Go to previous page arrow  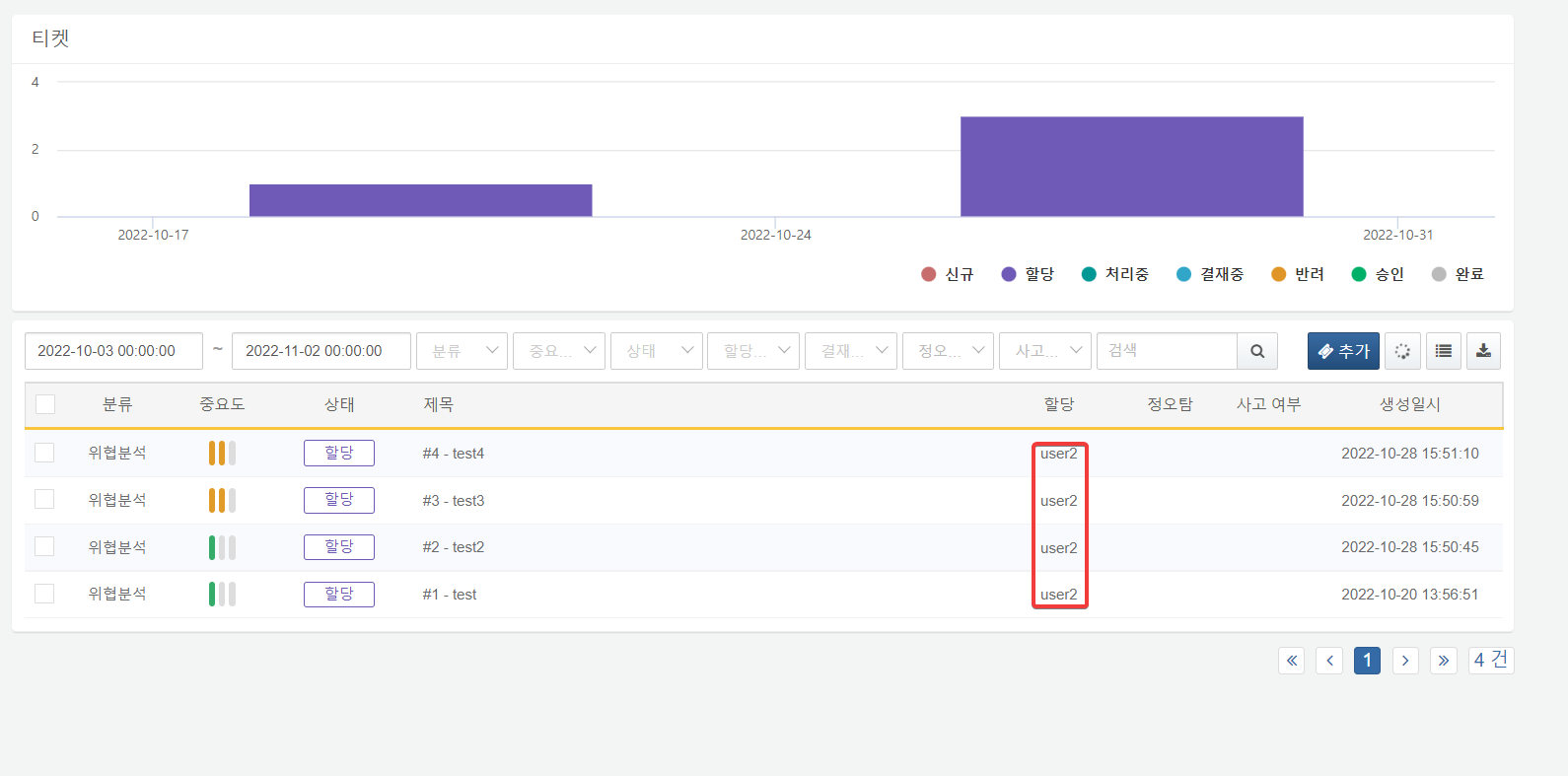coord(1329,661)
